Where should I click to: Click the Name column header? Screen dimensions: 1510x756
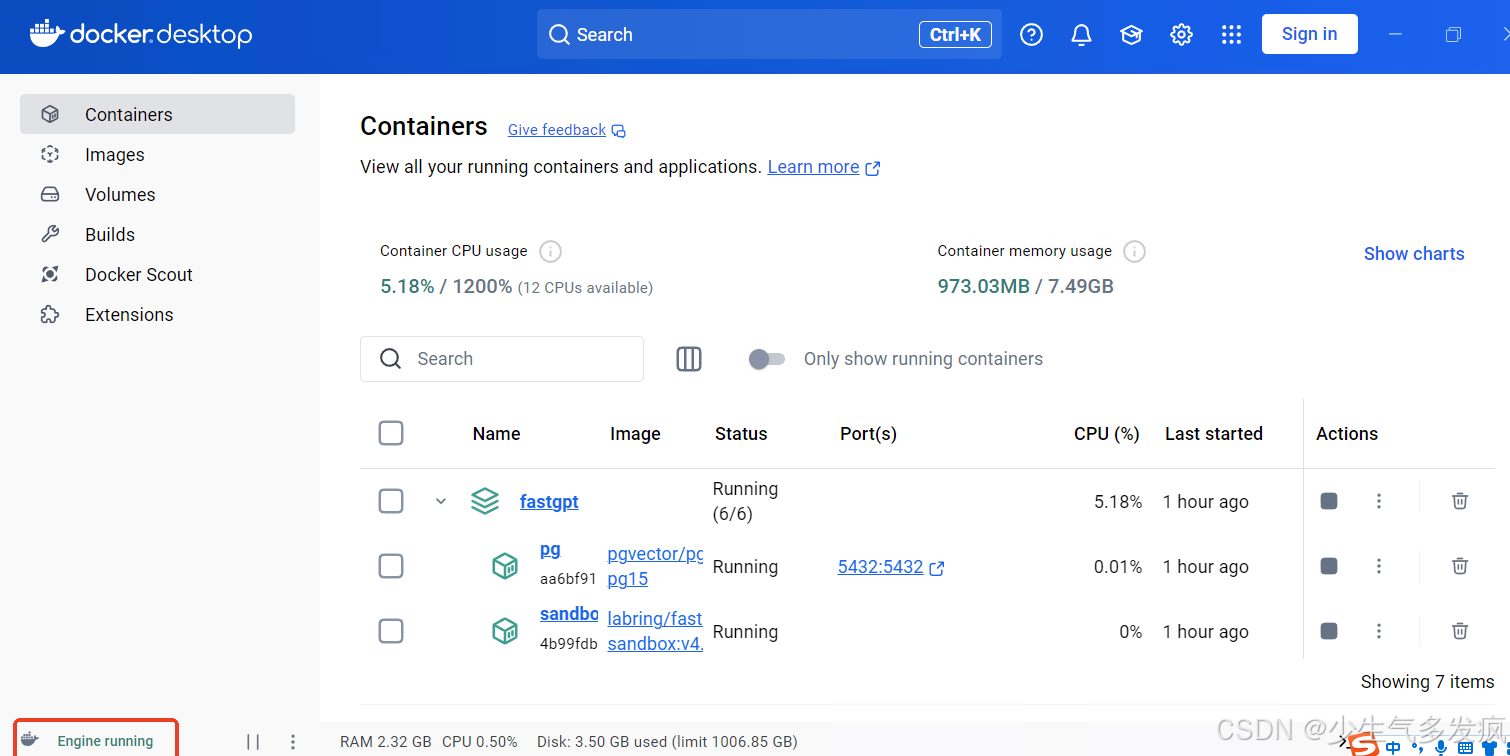click(497, 434)
